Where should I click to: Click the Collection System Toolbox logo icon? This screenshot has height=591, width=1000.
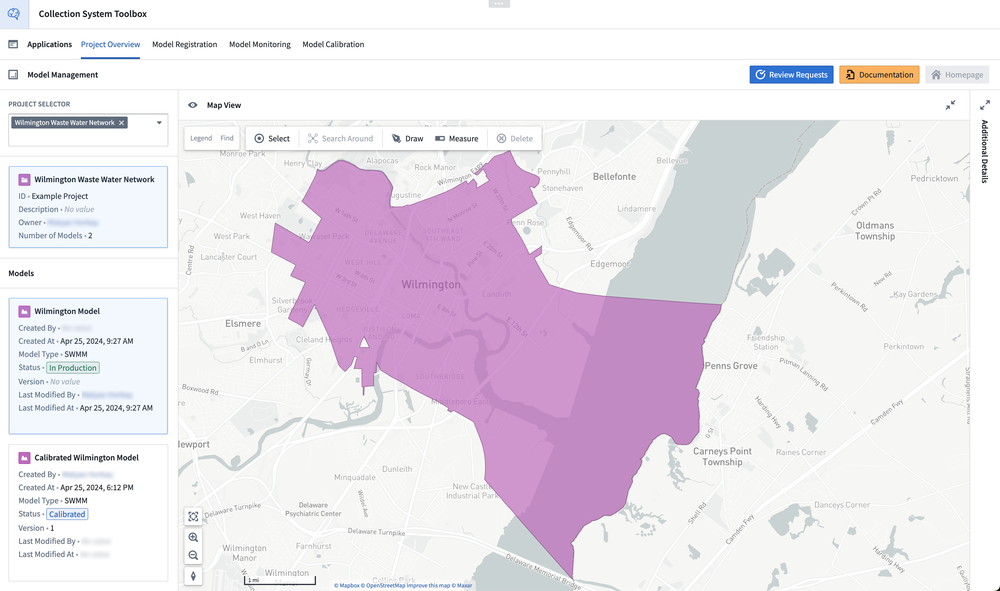coord(14,14)
